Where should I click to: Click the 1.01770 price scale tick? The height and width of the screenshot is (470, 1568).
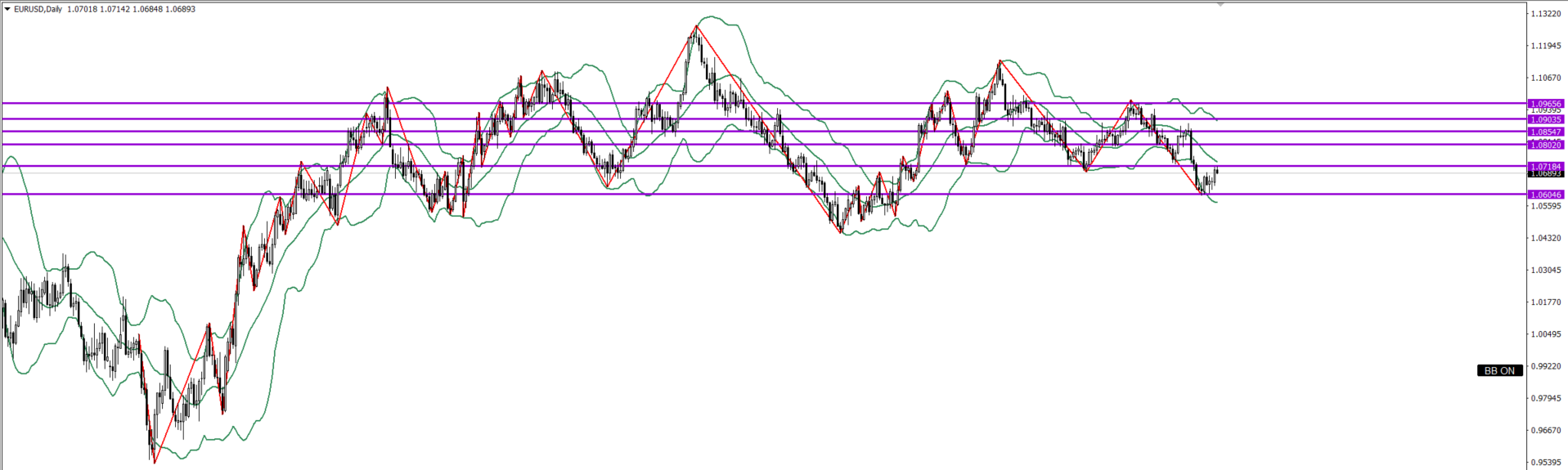tap(1546, 302)
